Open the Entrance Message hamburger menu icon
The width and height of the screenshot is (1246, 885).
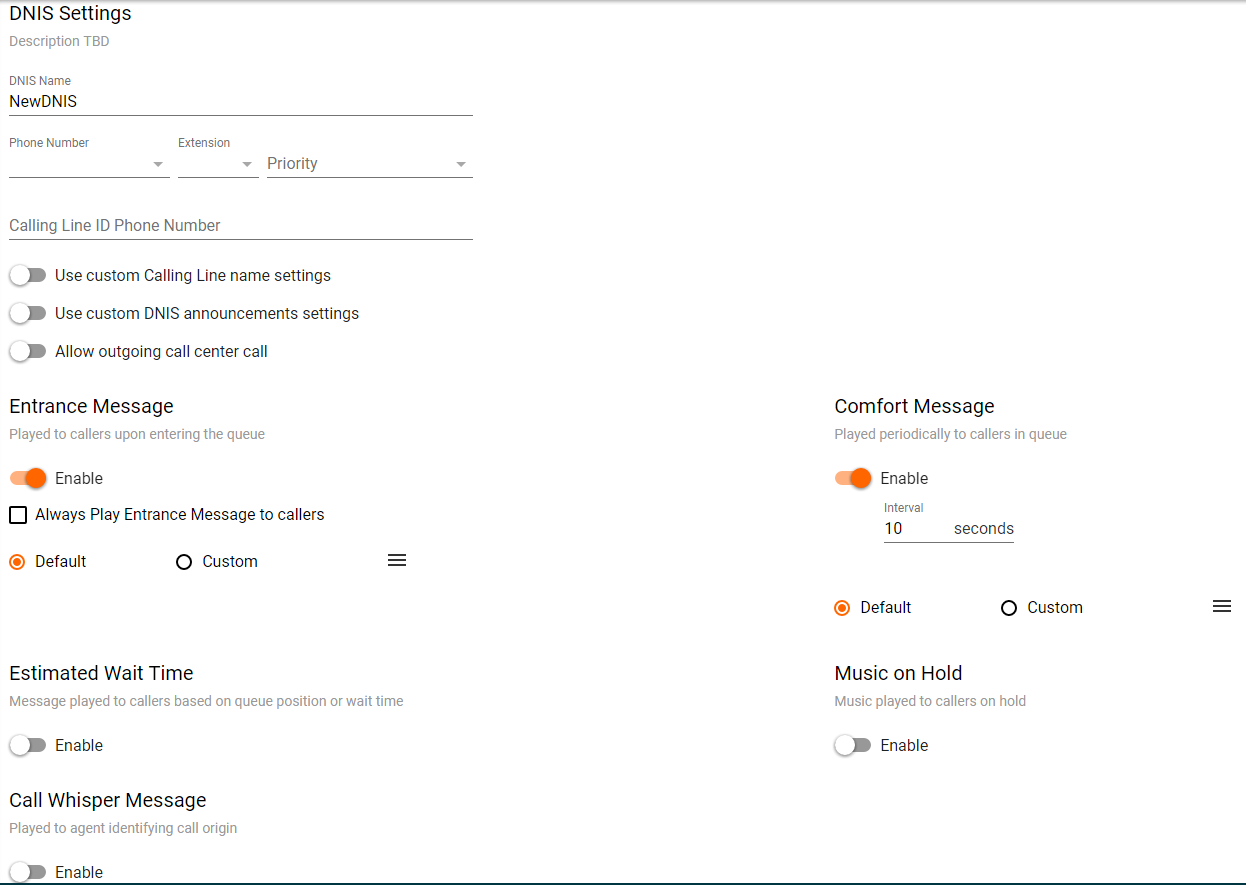click(397, 561)
